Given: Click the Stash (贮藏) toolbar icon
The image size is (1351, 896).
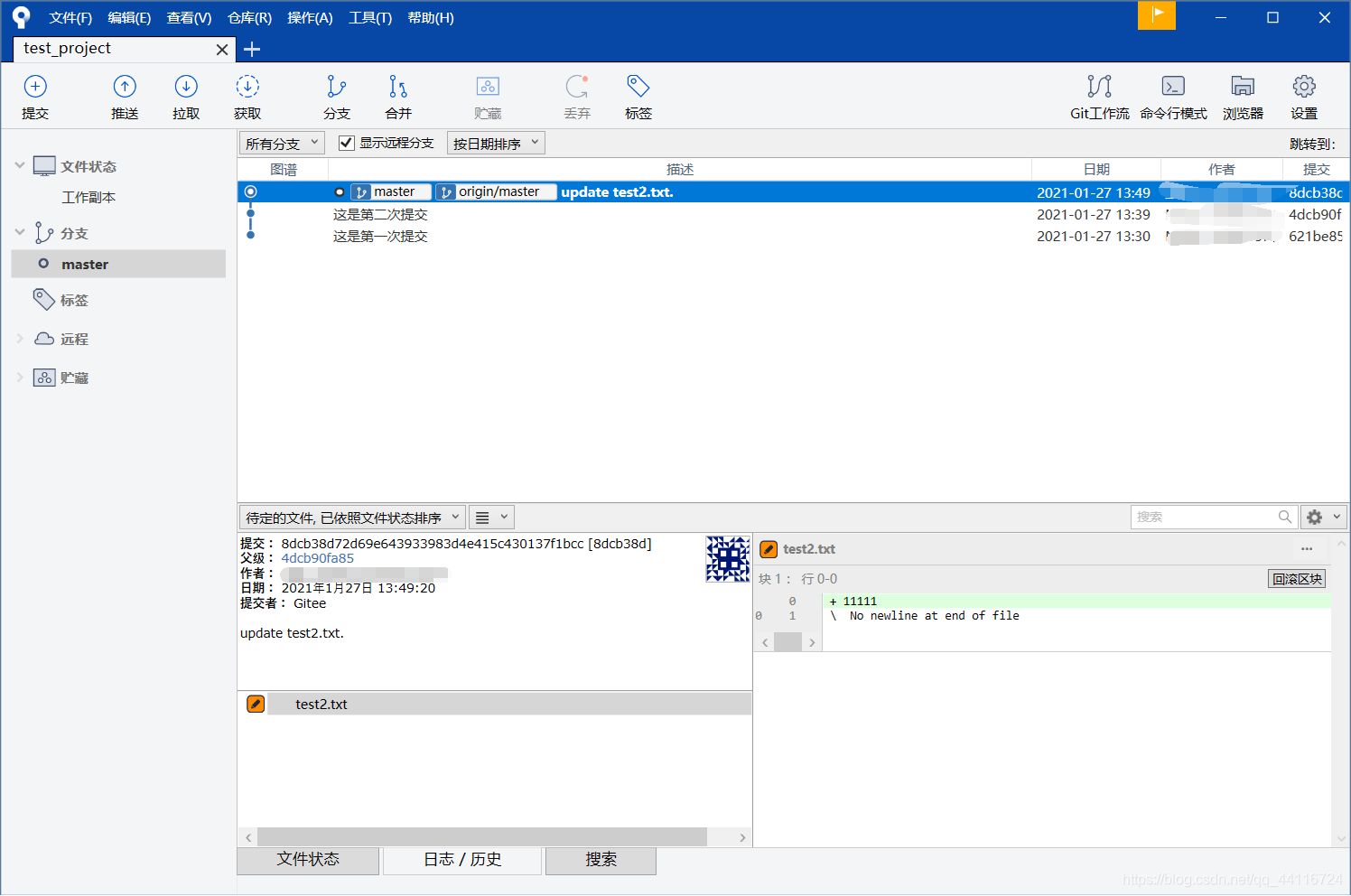Looking at the screenshot, I should [x=488, y=87].
